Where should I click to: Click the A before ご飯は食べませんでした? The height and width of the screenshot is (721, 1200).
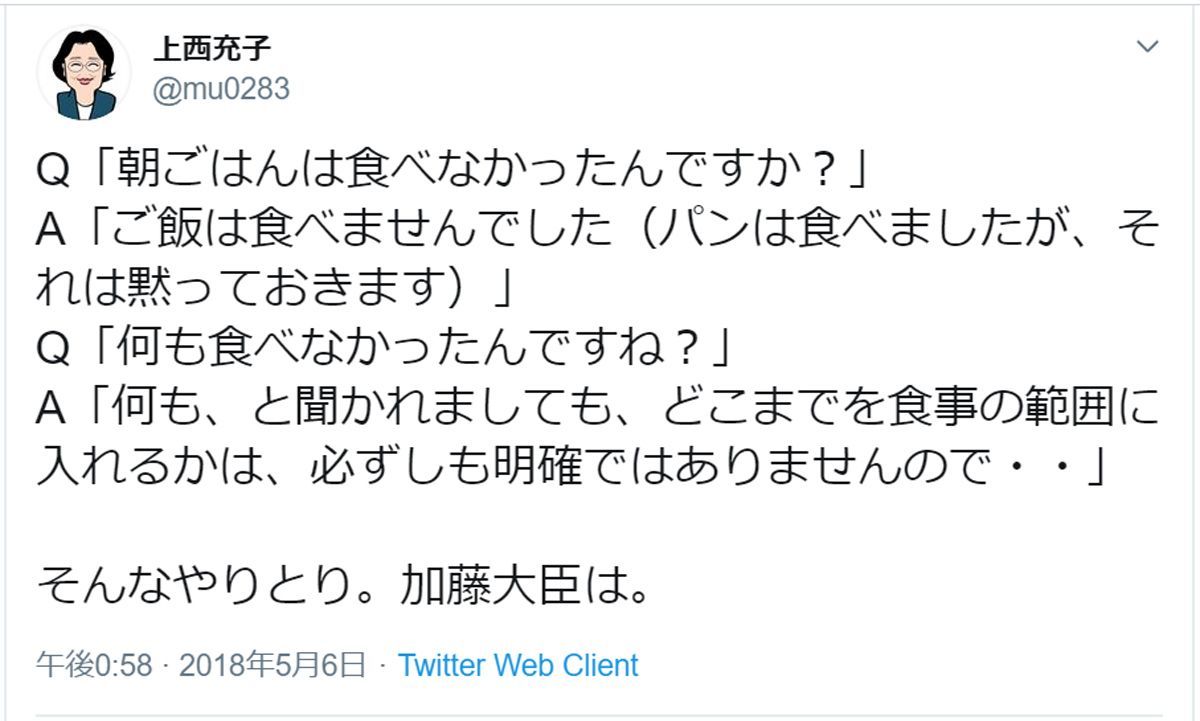[x=51, y=232]
